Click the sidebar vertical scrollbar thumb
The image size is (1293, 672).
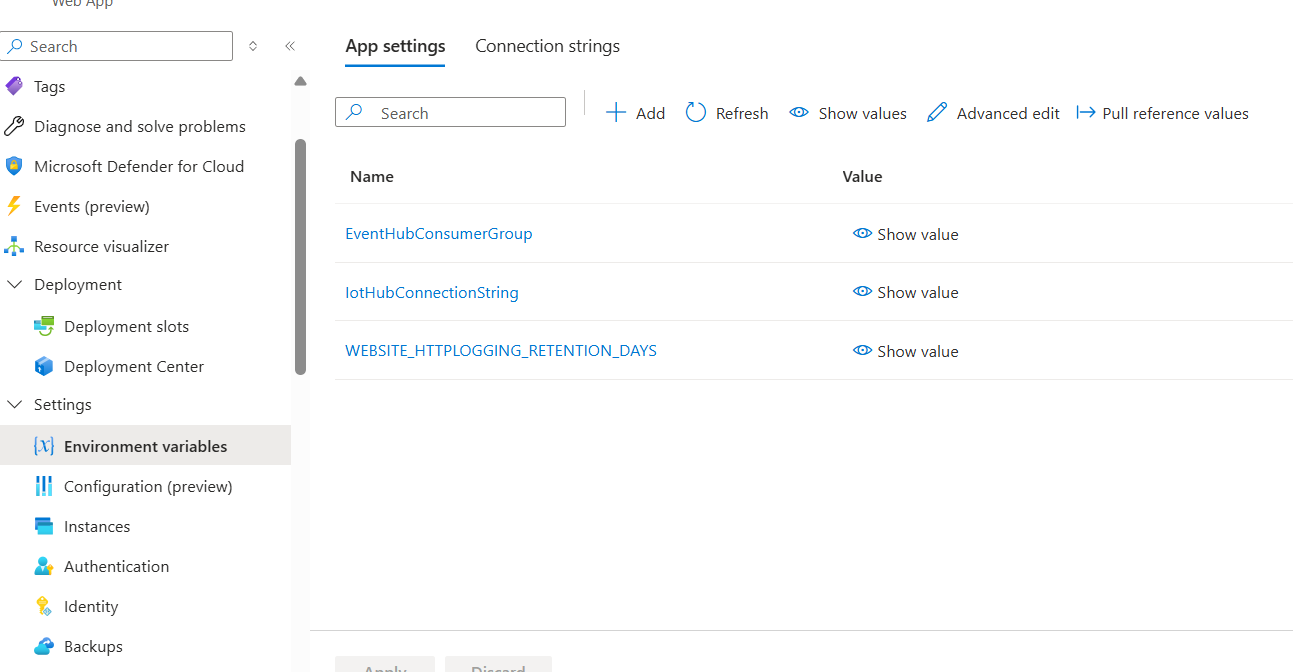[x=300, y=257]
